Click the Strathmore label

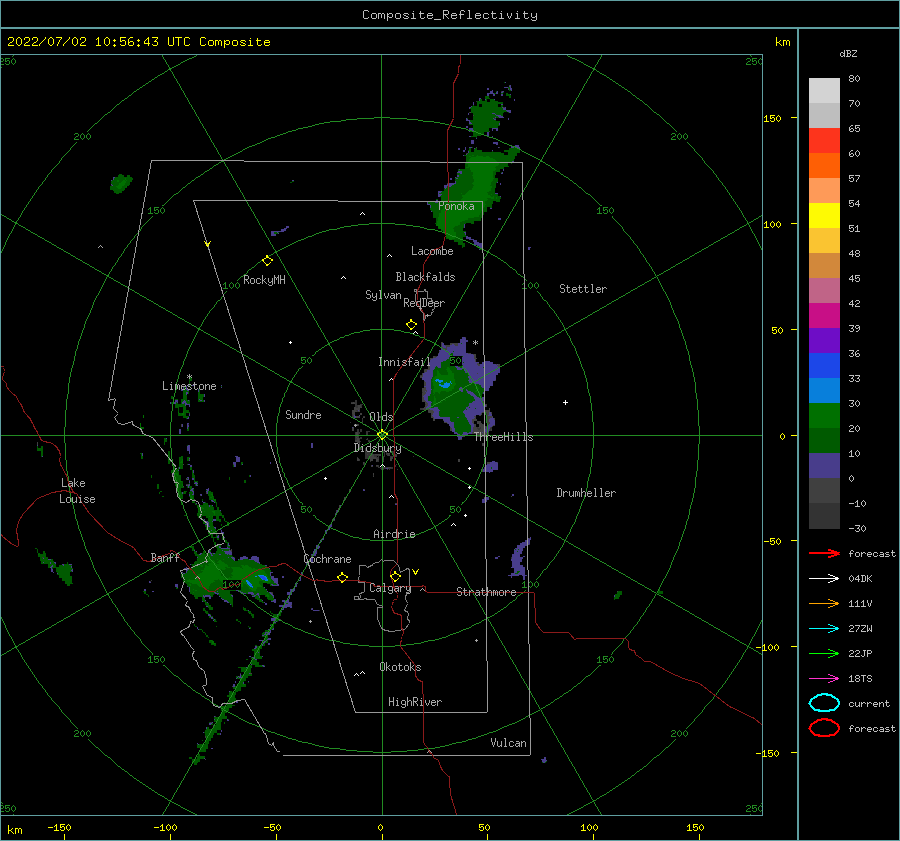click(x=486, y=592)
